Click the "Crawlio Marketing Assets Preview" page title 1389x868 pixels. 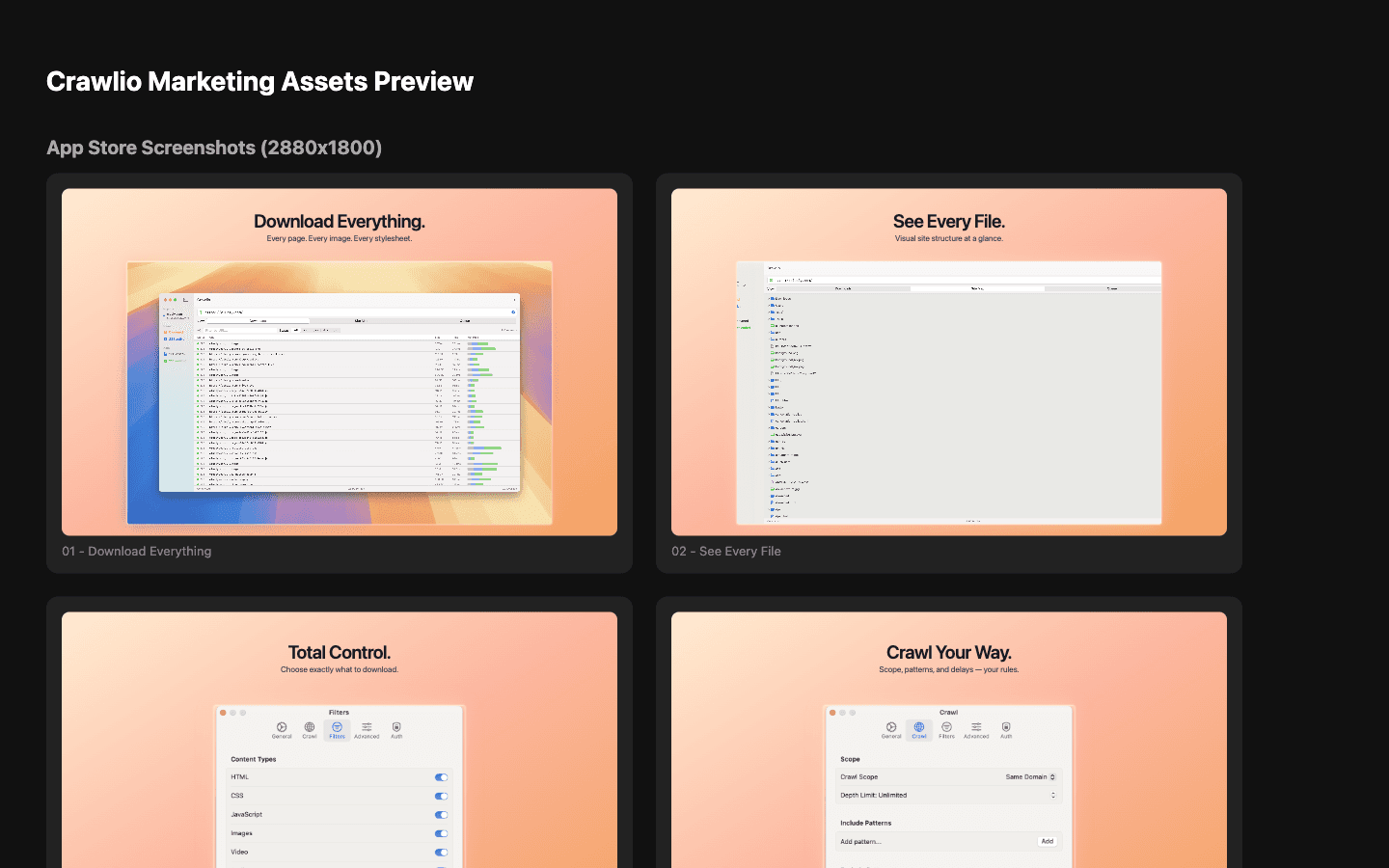[260, 82]
